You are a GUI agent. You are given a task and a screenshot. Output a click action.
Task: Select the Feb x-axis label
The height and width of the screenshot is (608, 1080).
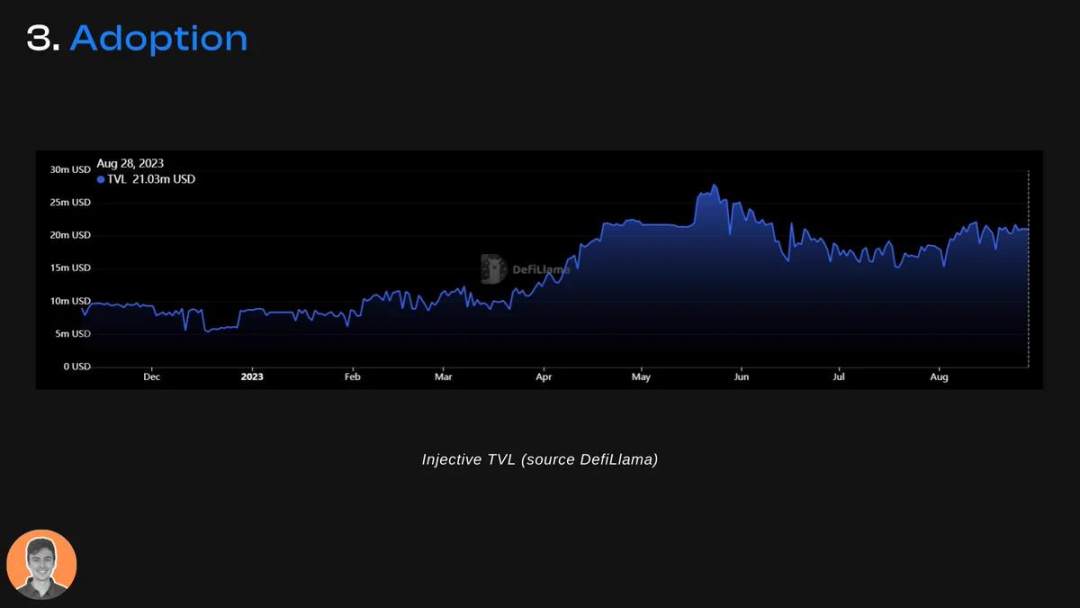pyautogui.click(x=352, y=377)
